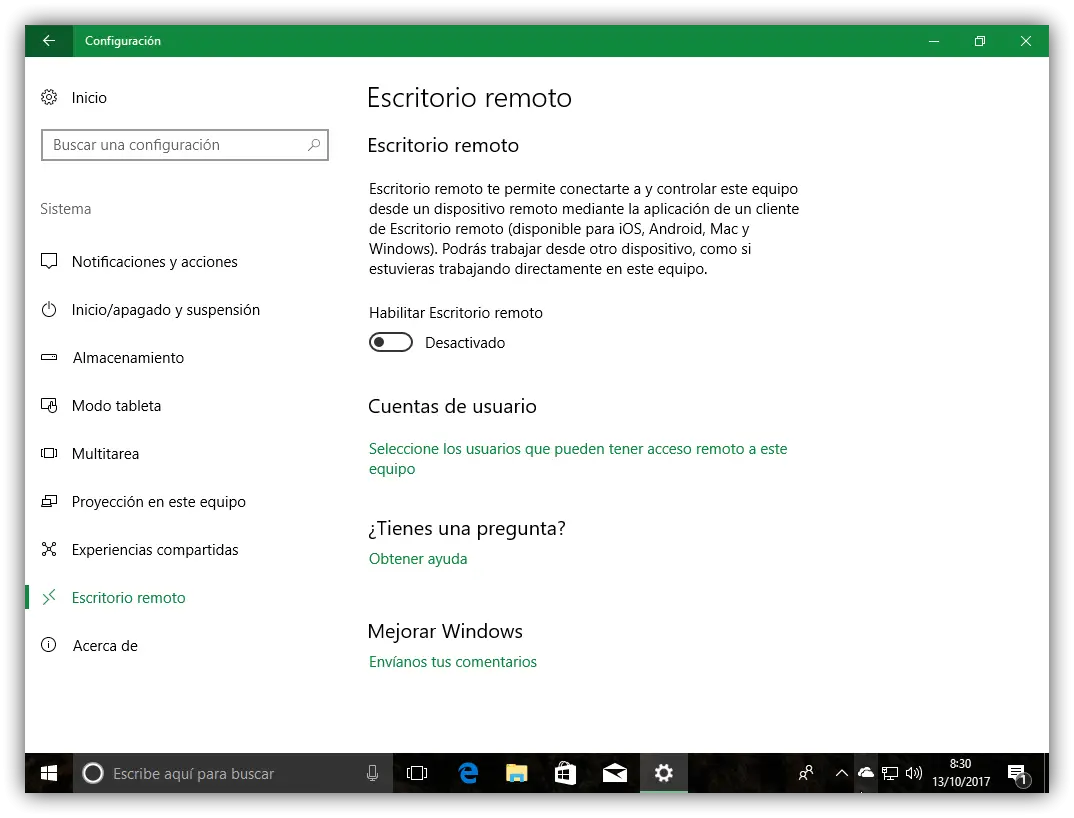
Task: Open Inicio/apagado y suspensión settings
Action: click(165, 310)
